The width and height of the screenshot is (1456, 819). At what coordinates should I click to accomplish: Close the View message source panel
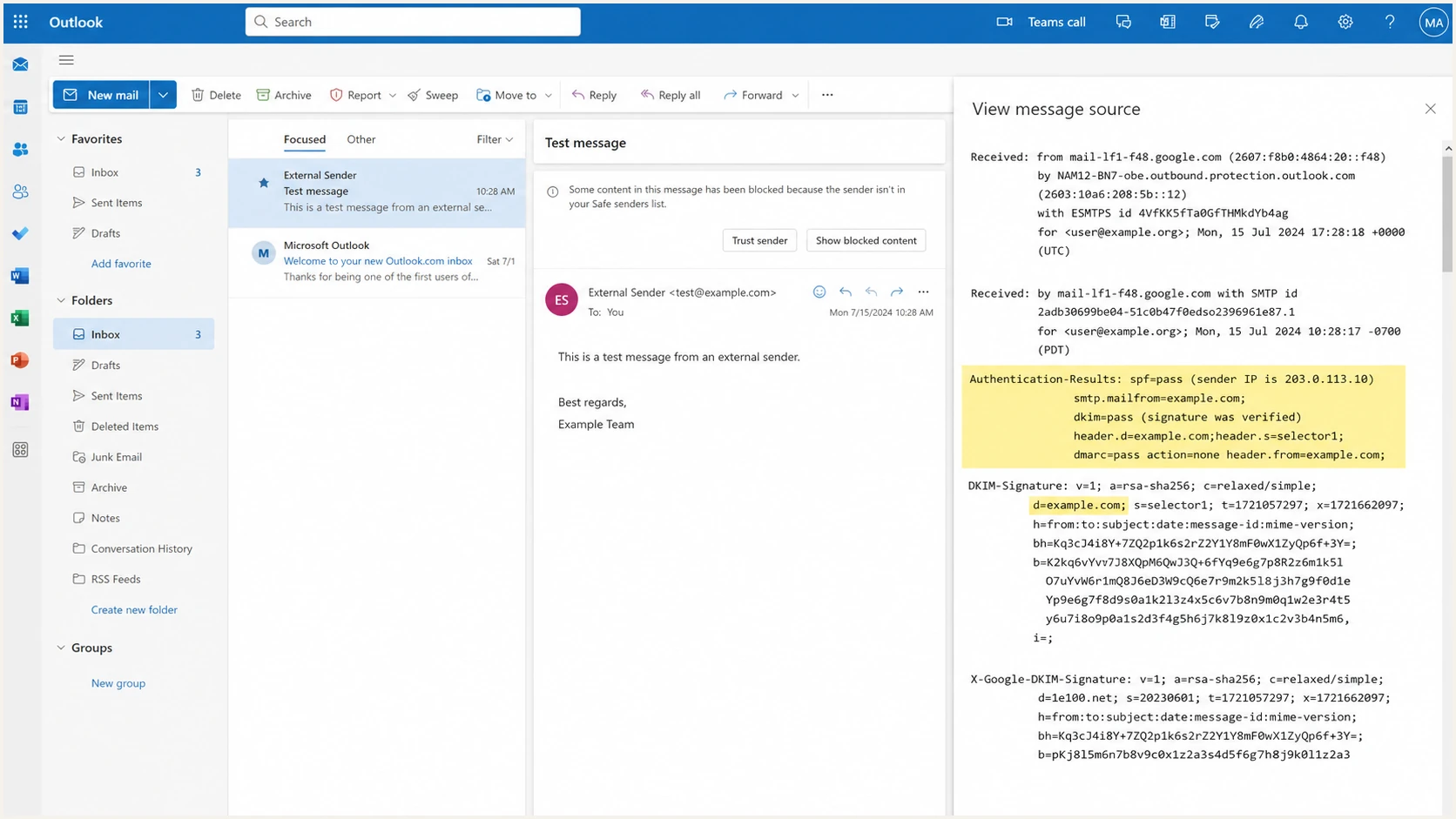pyautogui.click(x=1430, y=109)
